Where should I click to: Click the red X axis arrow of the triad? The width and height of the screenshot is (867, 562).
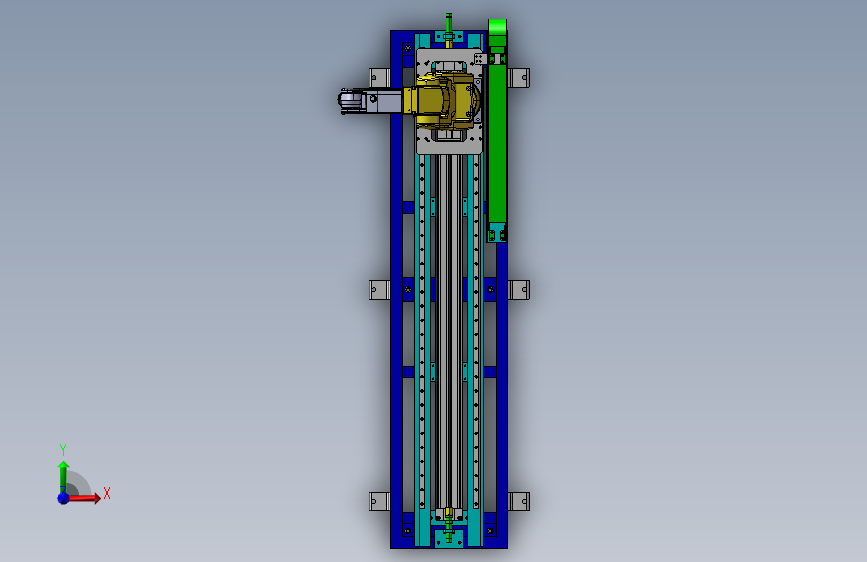[x=84, y=498]
